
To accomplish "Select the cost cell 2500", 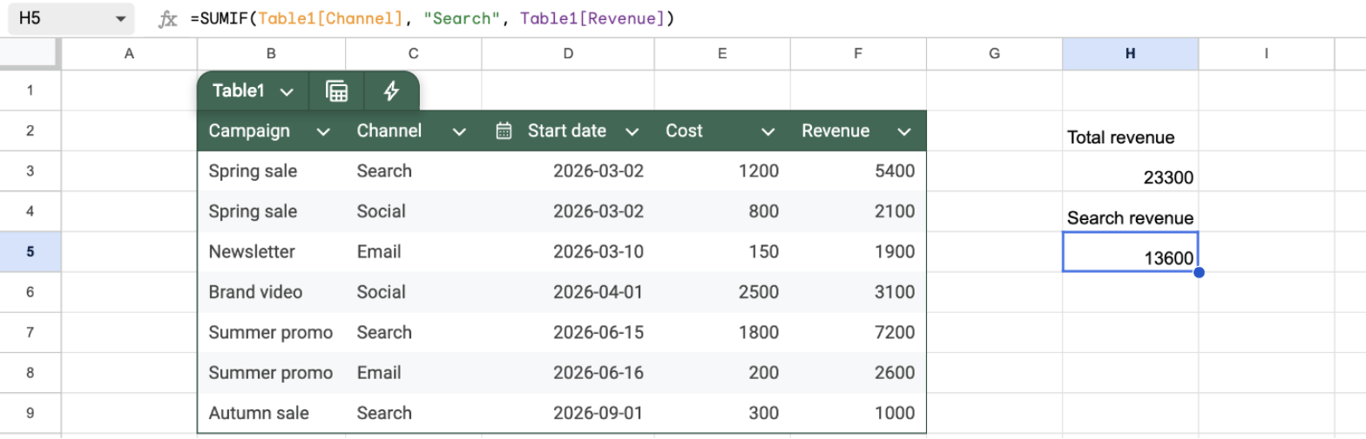I will 722,292.
